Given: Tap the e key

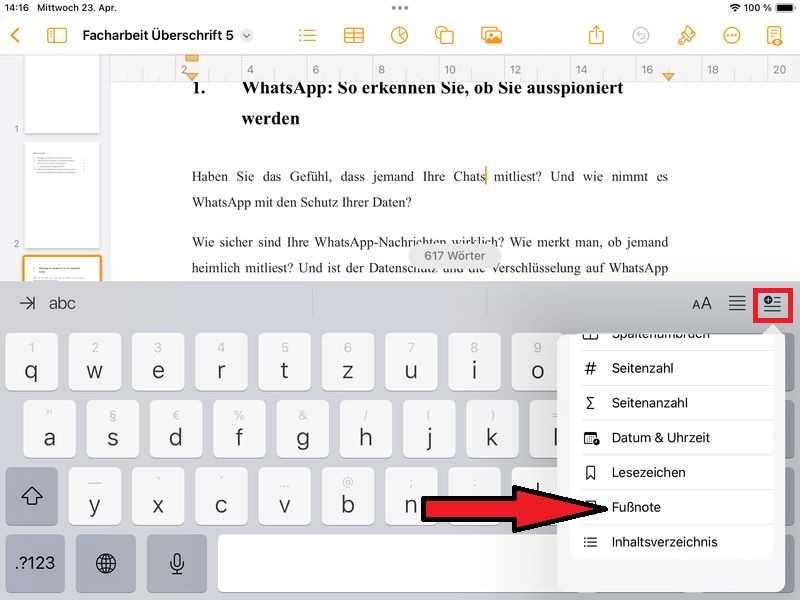Looking at the screenshot, I should click(x=158, y=362).
